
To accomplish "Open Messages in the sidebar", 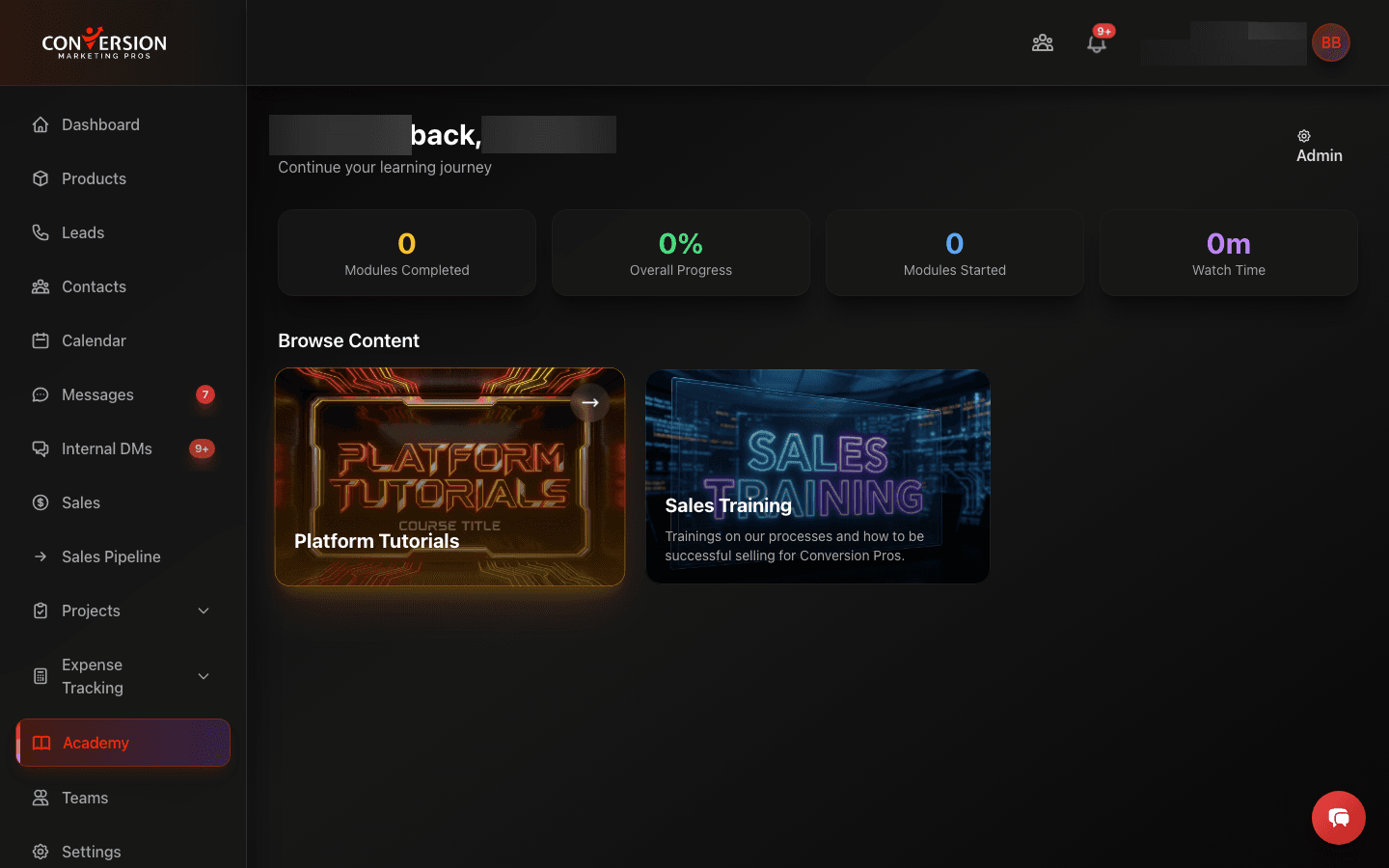I will click(97, 394).
